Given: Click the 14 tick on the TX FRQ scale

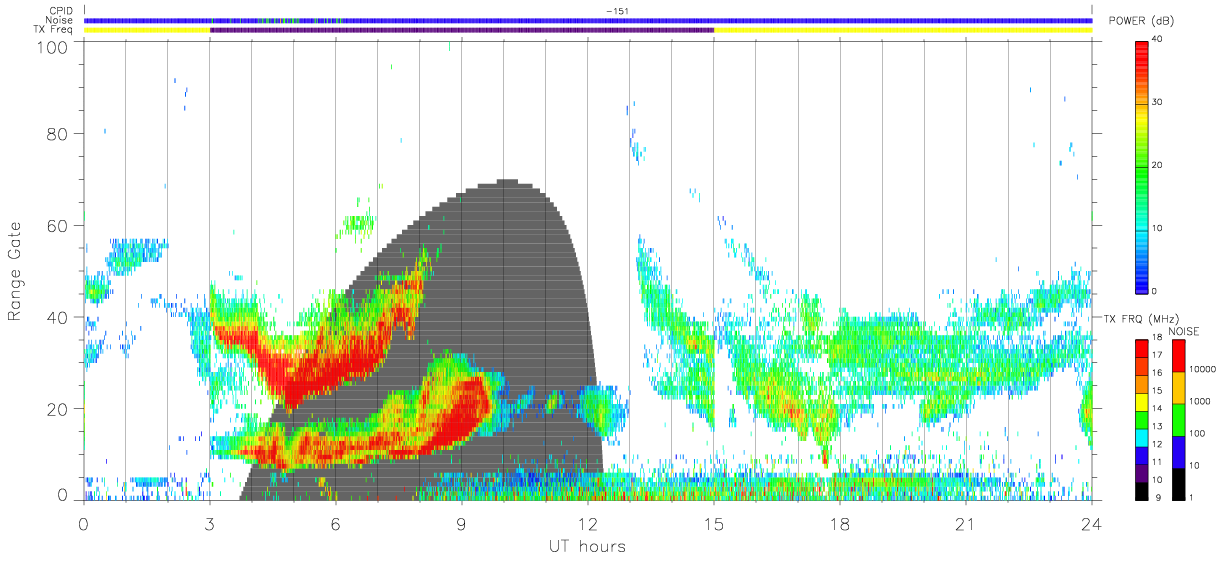Looking at the screenshot, I should pyautogui.click(x=1159, y=409).
